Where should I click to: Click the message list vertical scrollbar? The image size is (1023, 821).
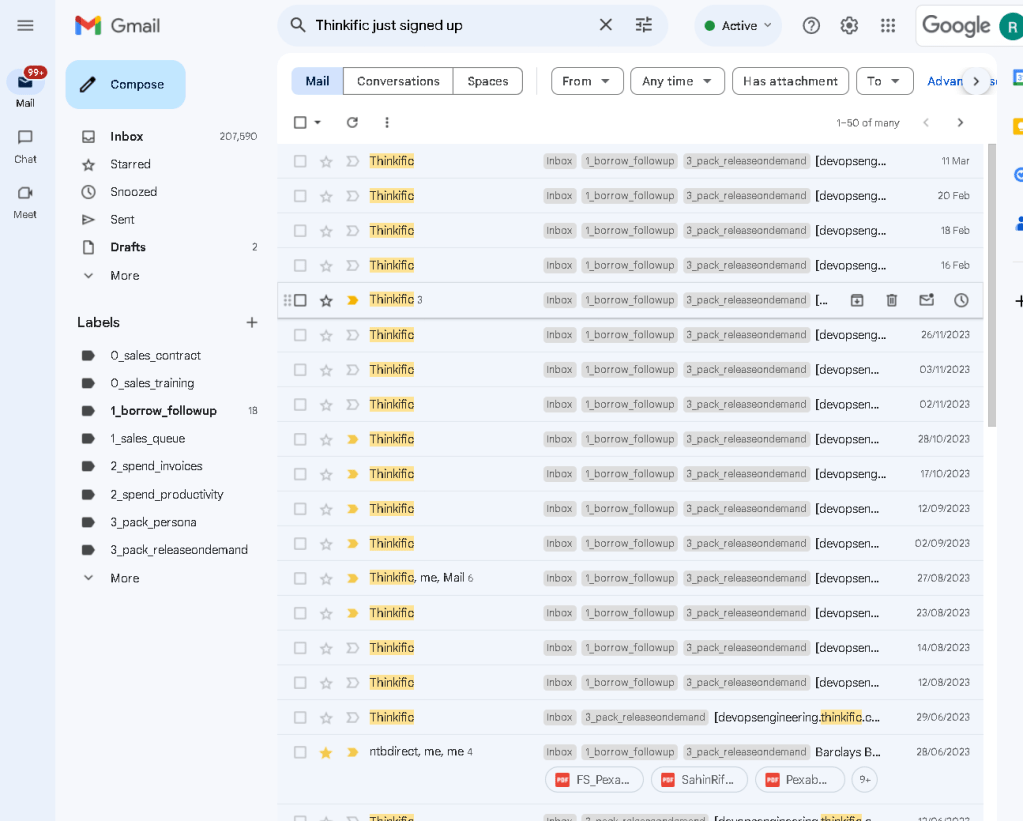point(992,285)
